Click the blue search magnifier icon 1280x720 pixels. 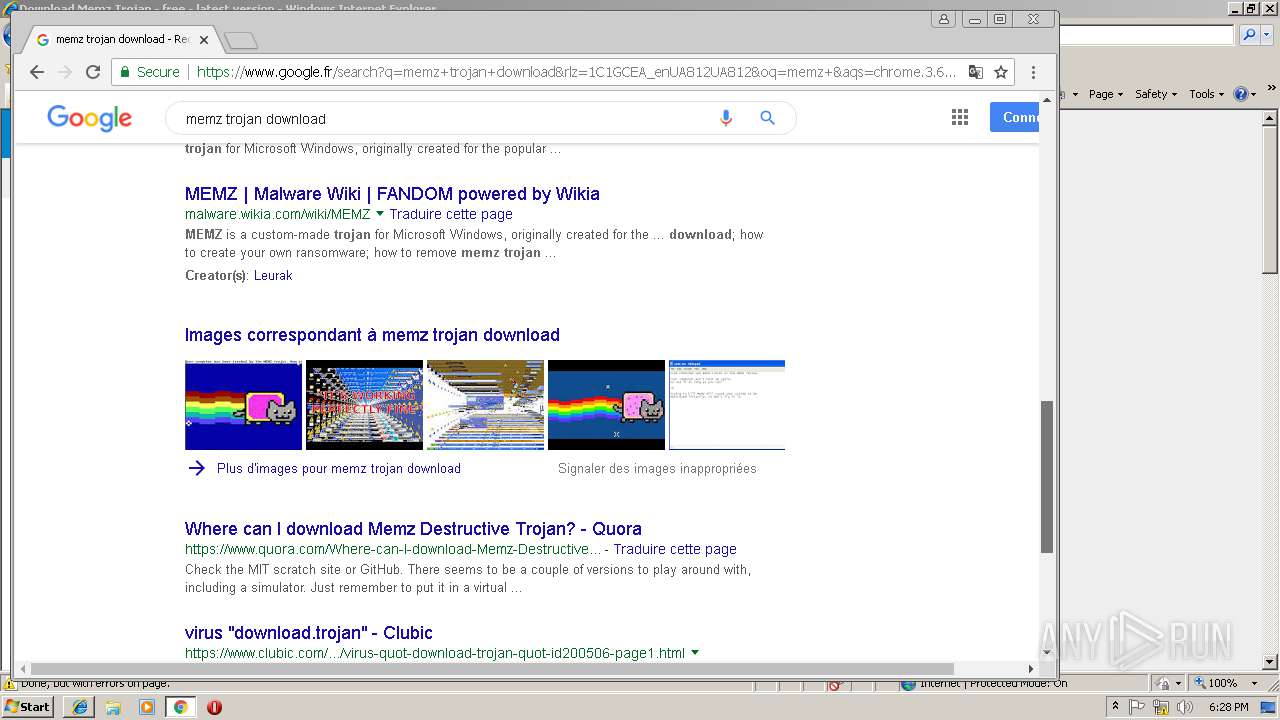(x=767, y=118)
